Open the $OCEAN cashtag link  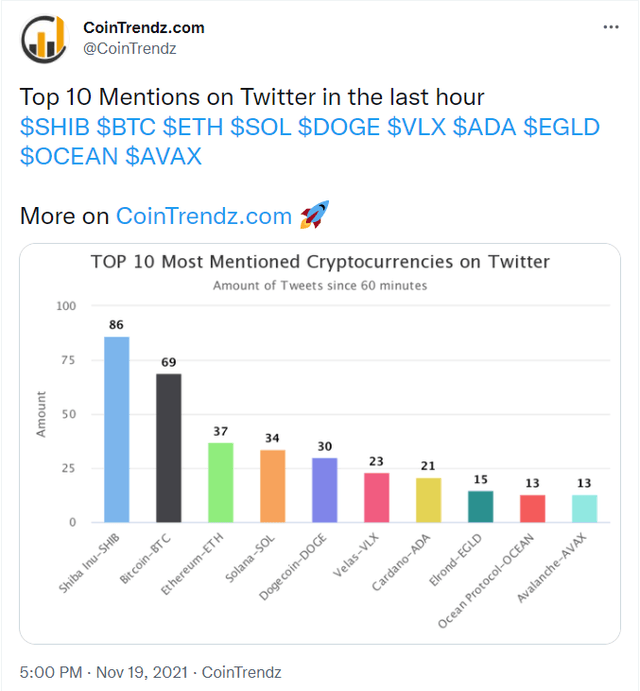point(68,156)
